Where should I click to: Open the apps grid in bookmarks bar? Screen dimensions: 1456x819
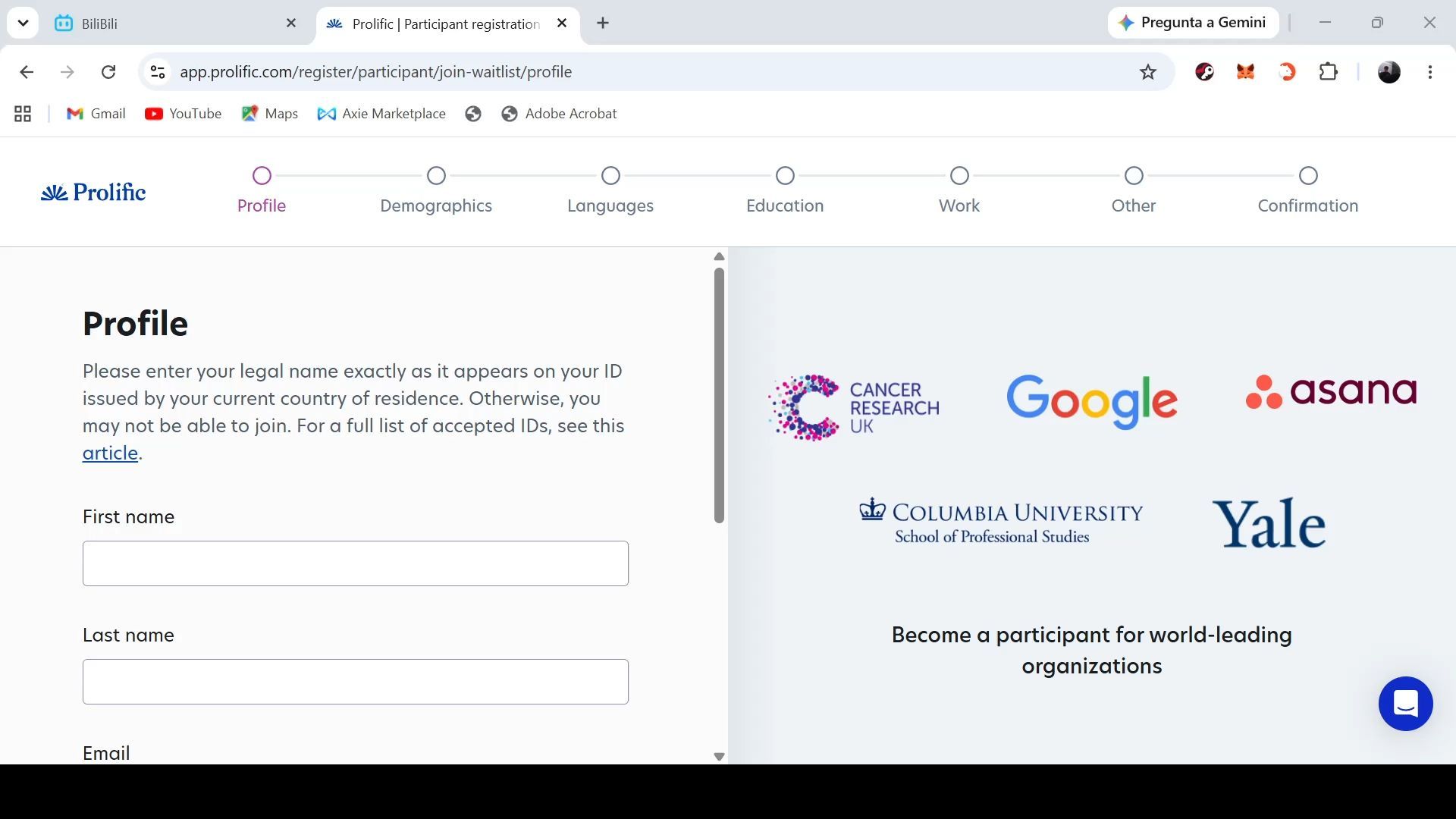tap(23, 114)
